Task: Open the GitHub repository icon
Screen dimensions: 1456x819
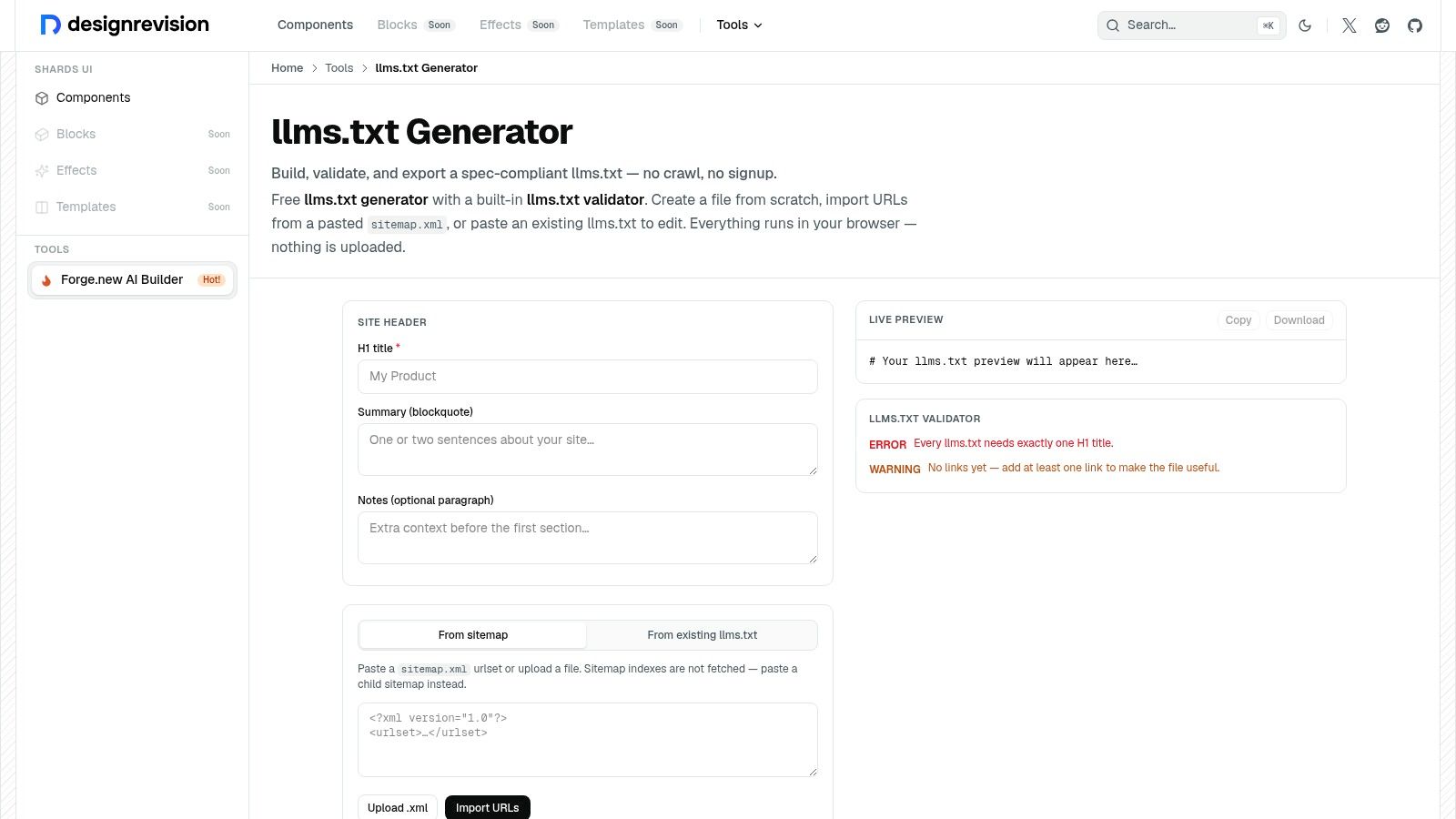Action: pos(1415,25)
